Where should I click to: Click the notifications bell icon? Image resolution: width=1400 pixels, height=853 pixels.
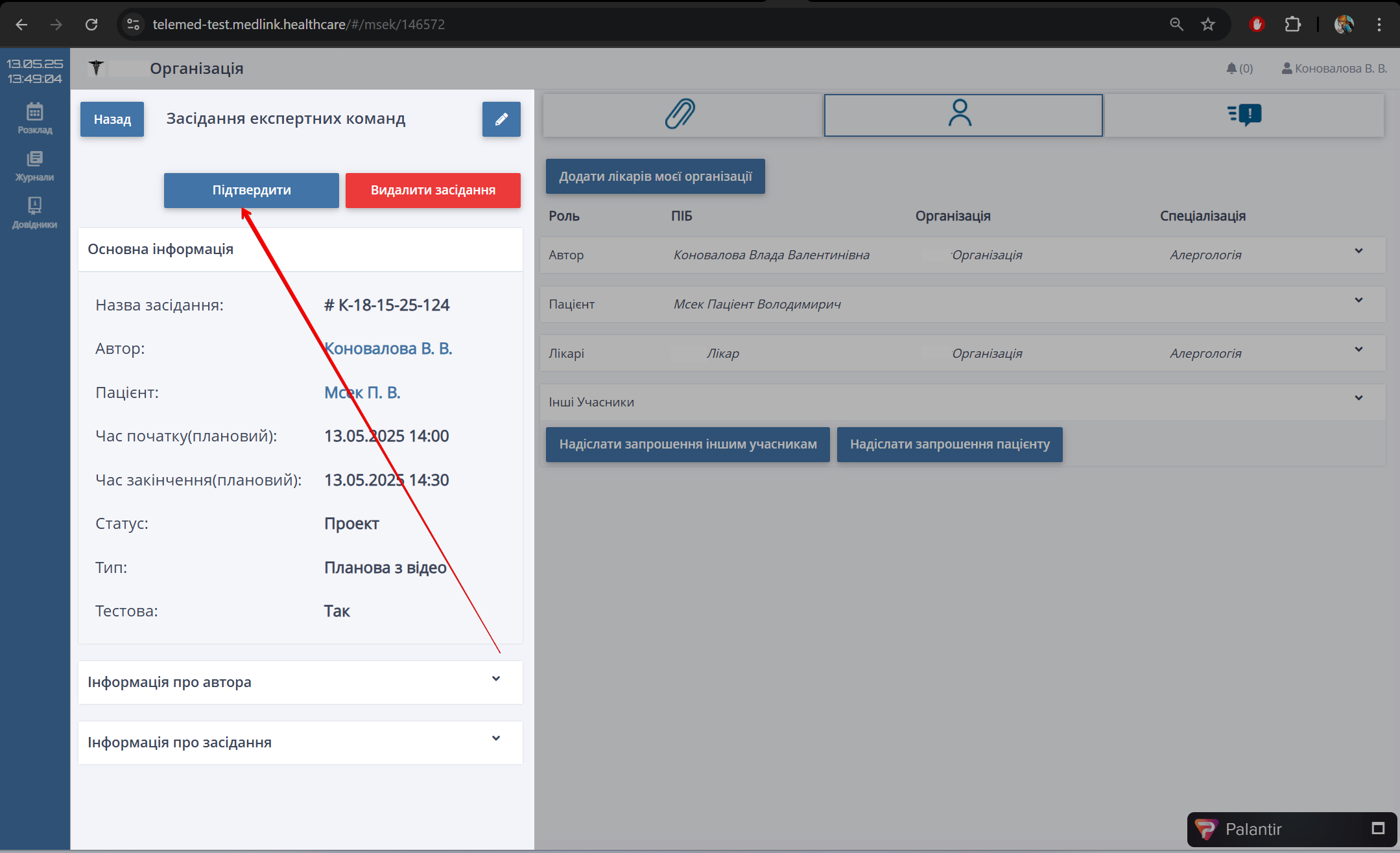(1231, 68)
